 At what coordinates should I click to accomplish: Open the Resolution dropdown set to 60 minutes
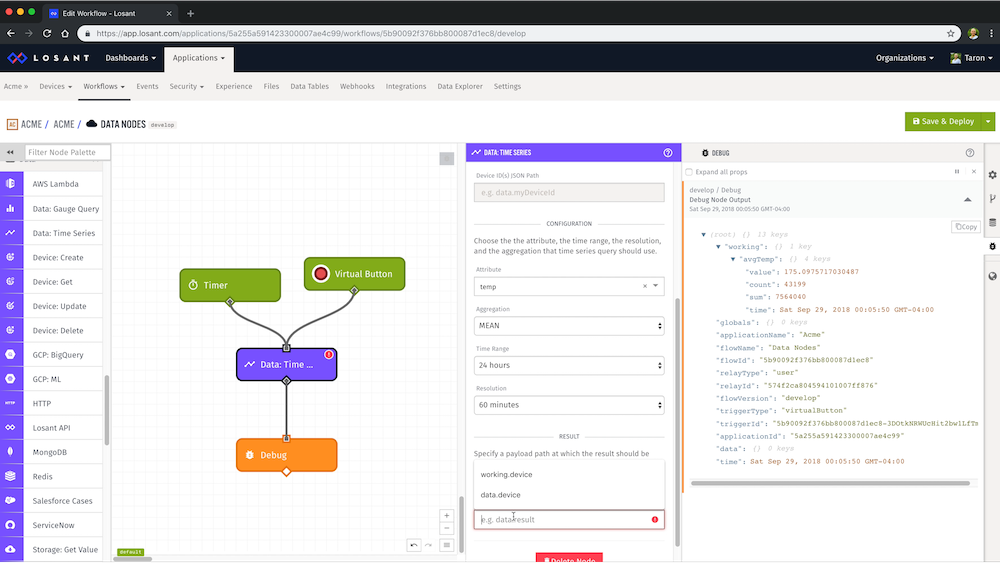(569, 405)
